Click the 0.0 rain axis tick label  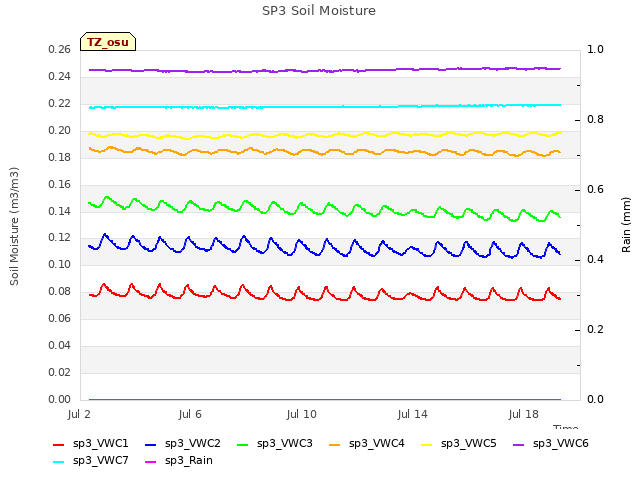click(595, 399)
